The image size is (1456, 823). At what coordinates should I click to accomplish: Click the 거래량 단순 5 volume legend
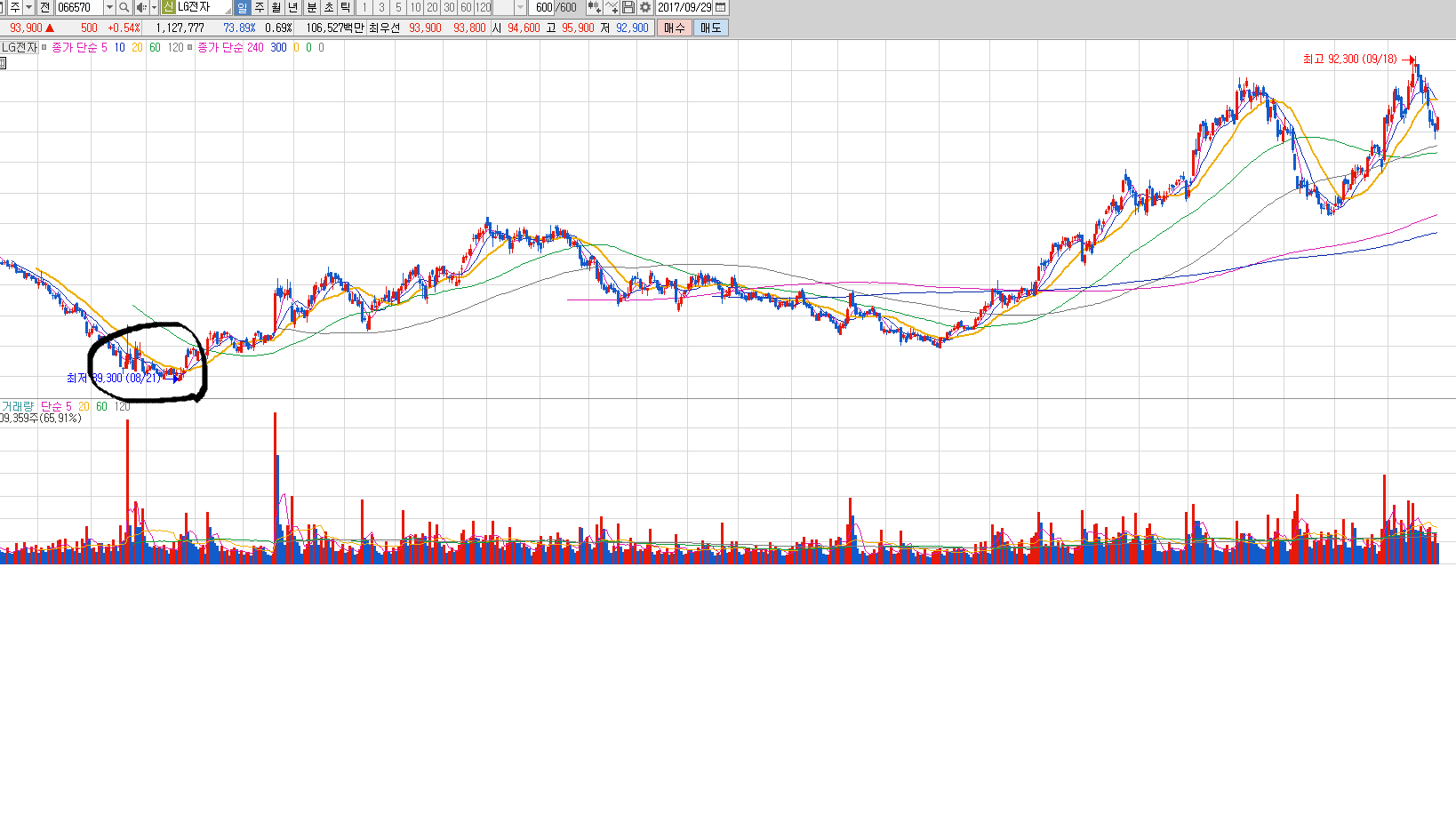point(36,406)
